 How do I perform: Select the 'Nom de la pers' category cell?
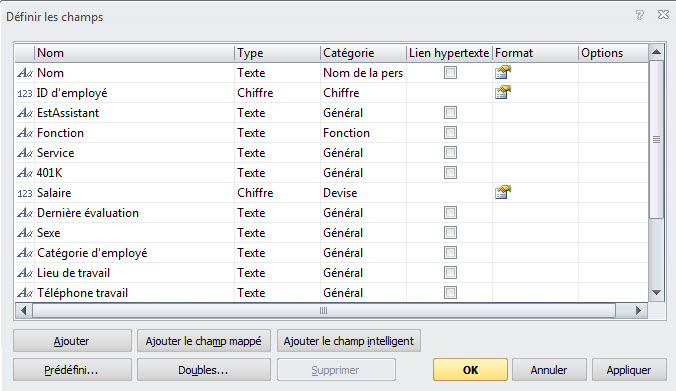pyautogui.click(x=363, y=73)
